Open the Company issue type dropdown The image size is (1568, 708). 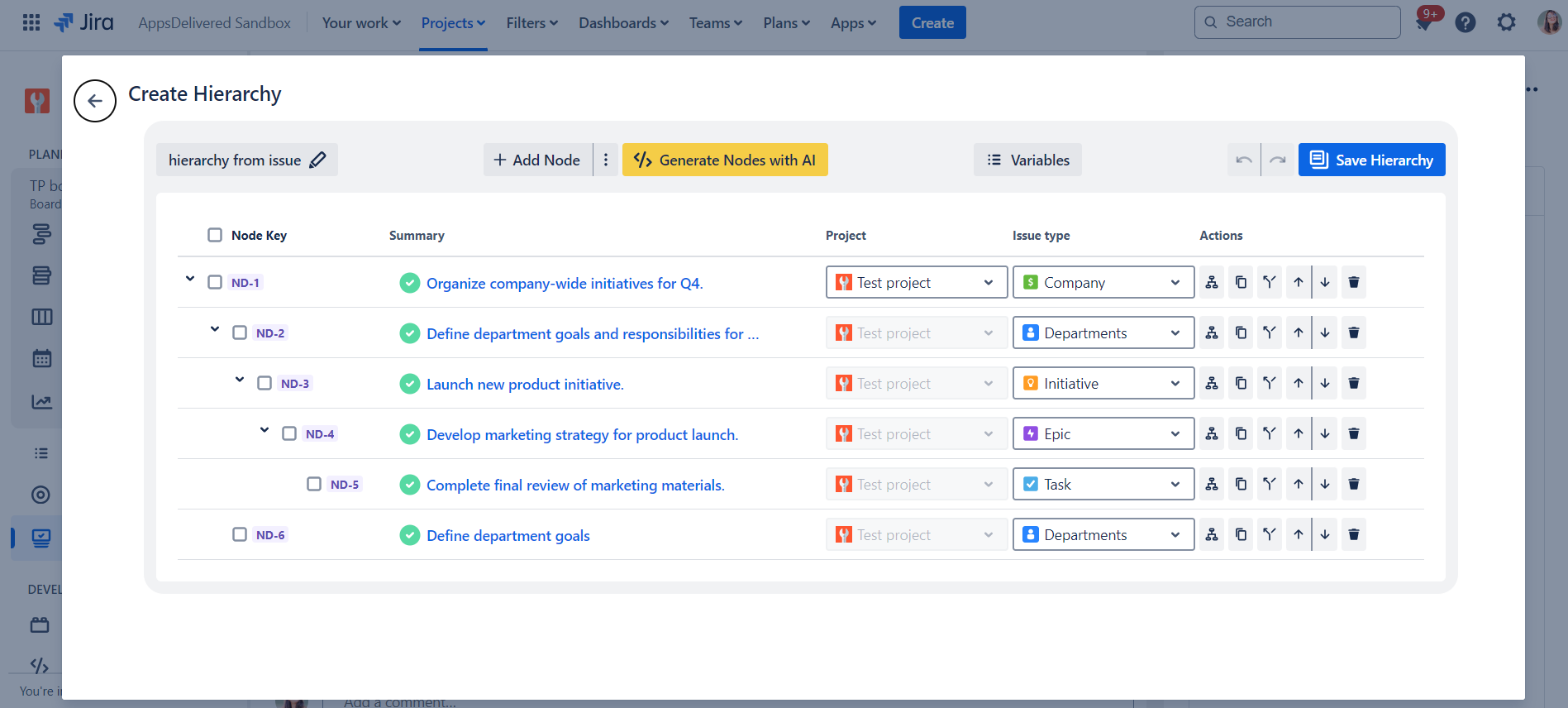click(1103, 283)
